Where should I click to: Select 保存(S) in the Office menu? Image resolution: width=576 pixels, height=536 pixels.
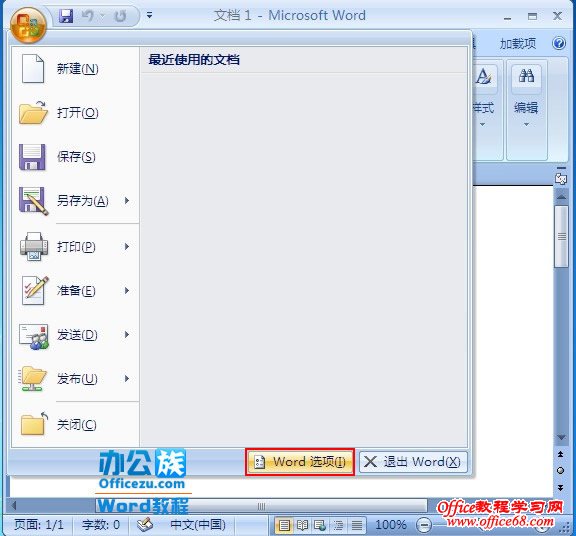click(75, 157)
